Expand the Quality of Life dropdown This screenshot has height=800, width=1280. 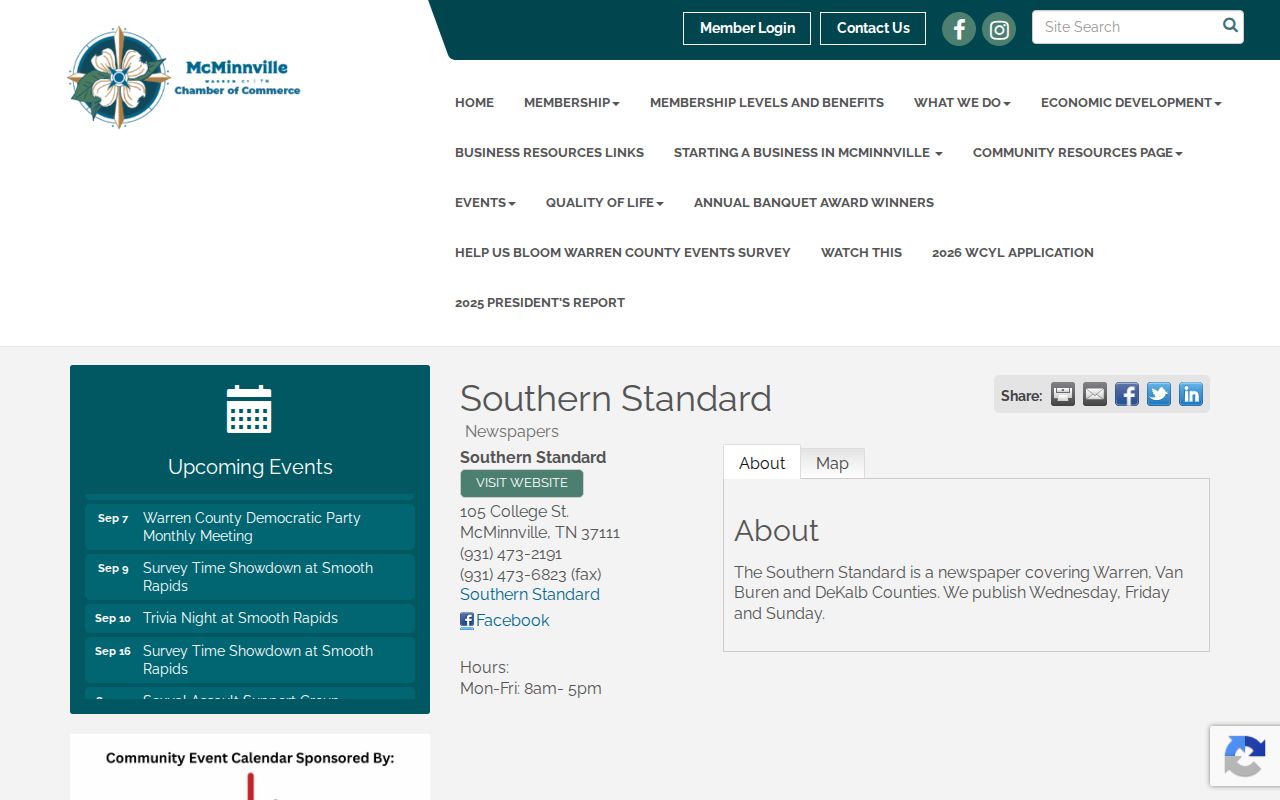coord(605,202)
